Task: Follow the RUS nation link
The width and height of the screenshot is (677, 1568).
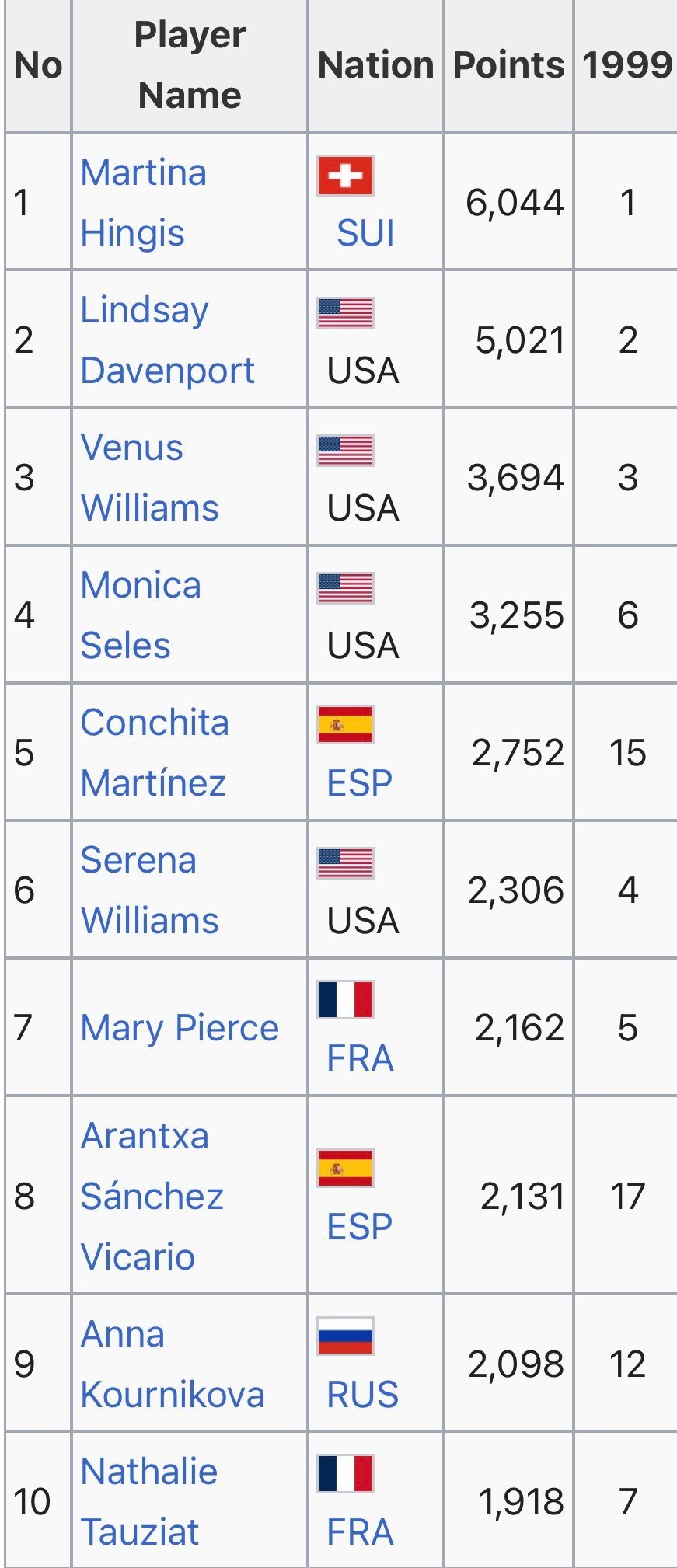Action: coord(363,1394)
